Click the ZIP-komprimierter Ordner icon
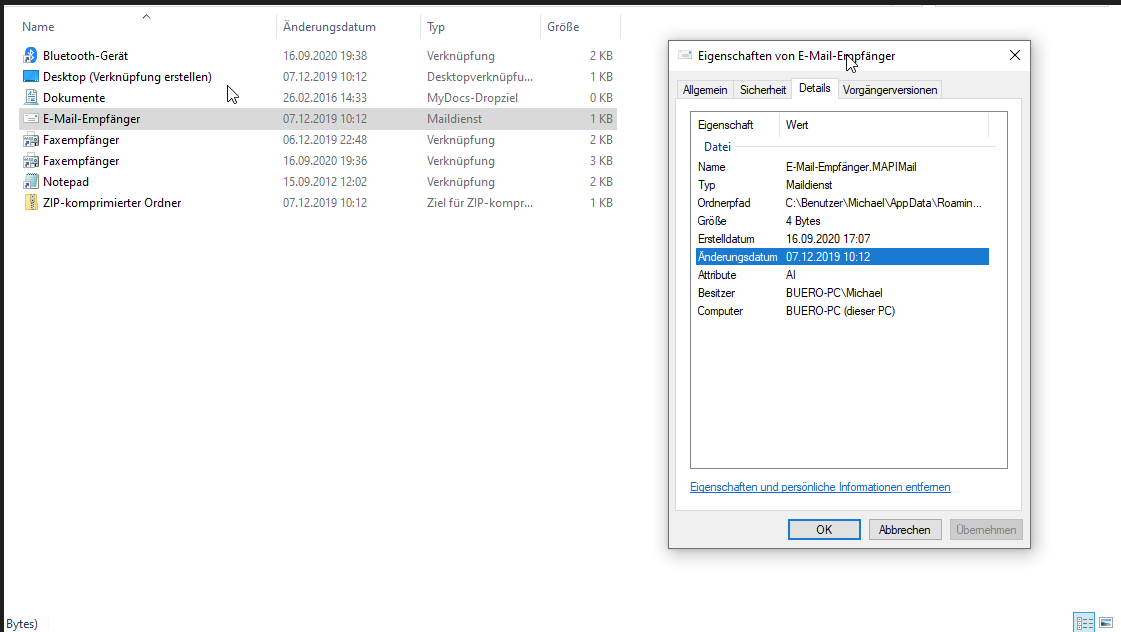Screen dimensions: 1121x632 click(30, 202)
